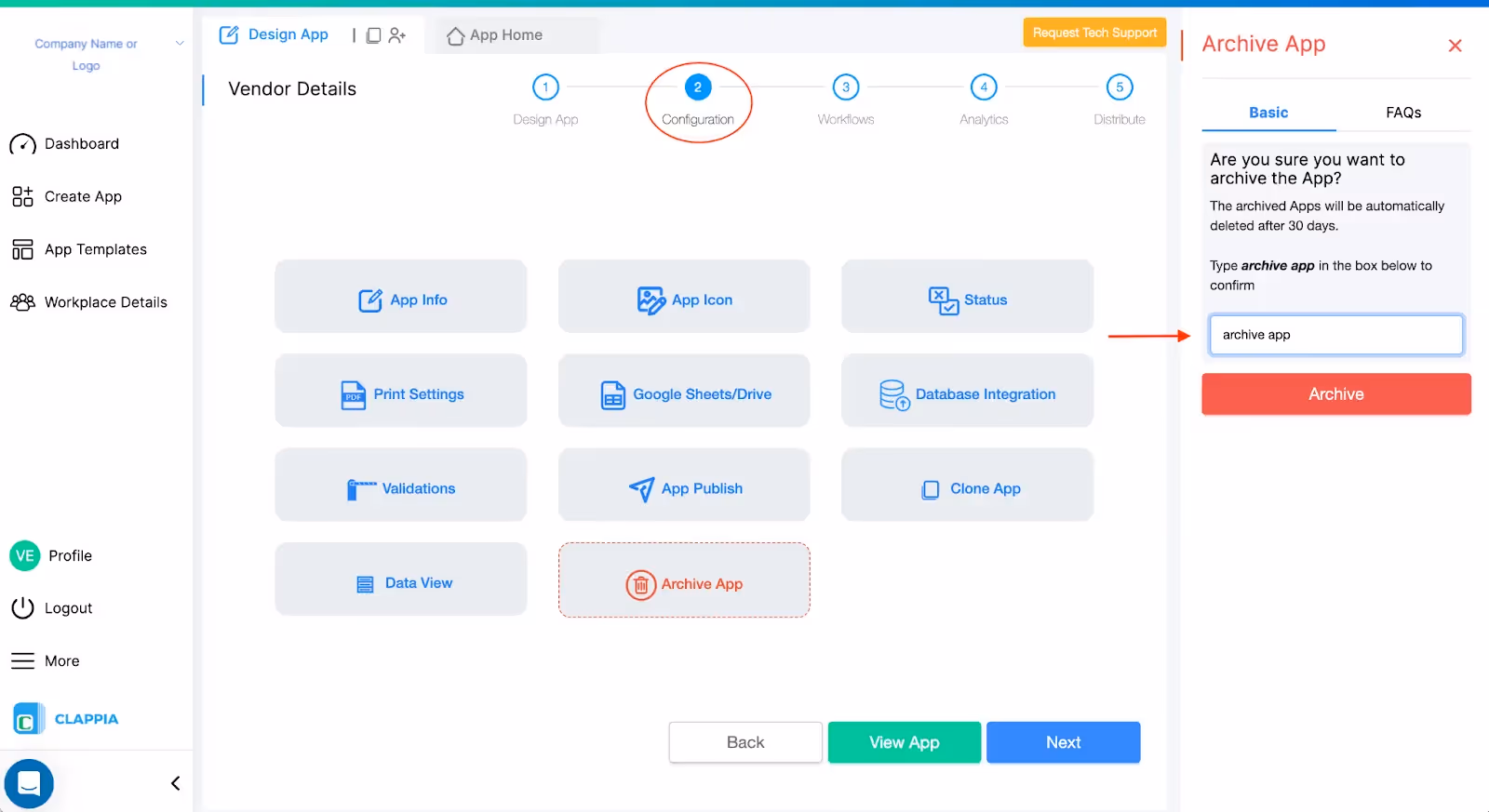This screenshot has height=812, width=1489.
Task: Open the More hamburger menu icon
Action: point(22,660)
